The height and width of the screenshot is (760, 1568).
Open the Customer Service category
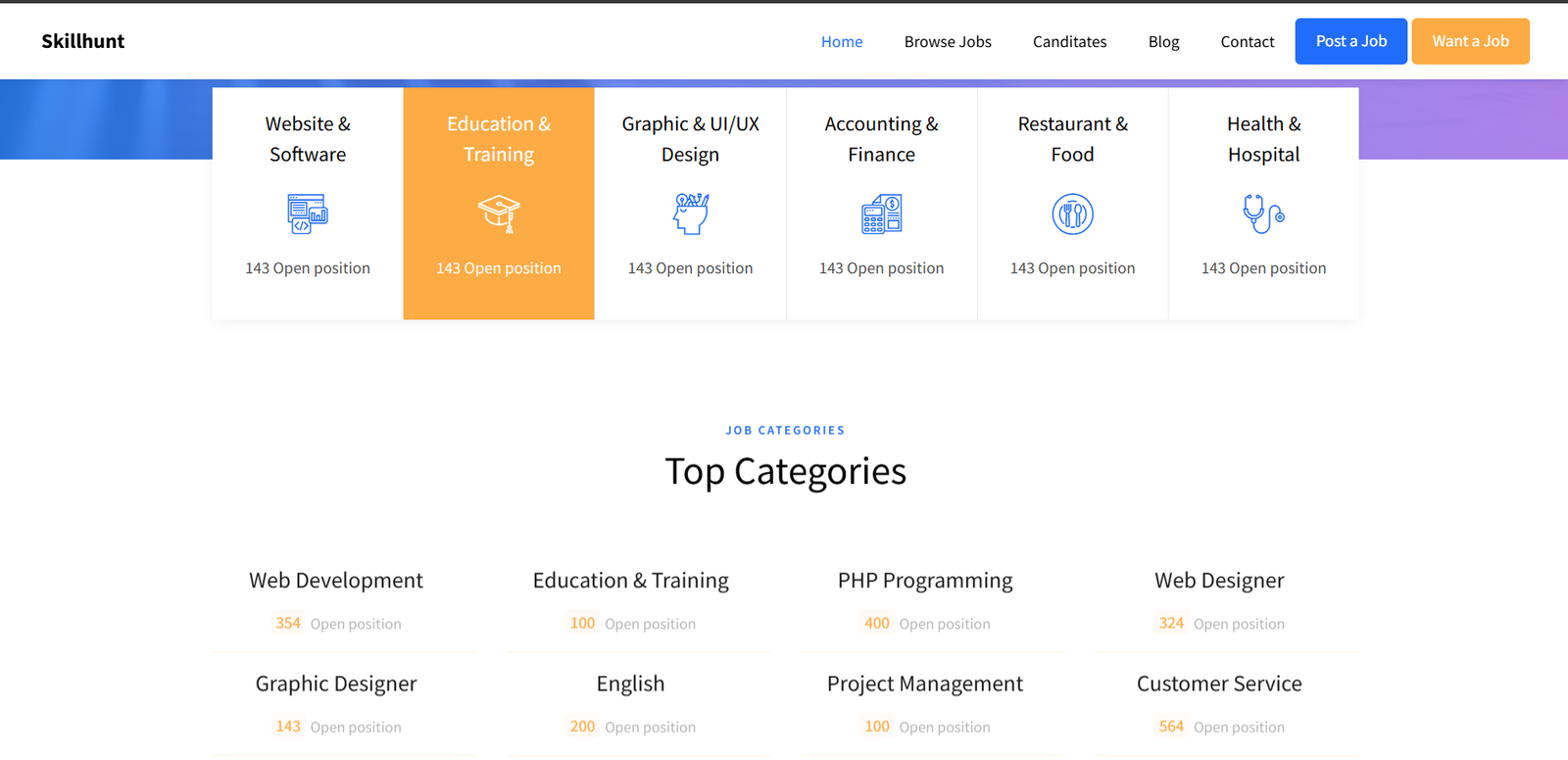1219,684
